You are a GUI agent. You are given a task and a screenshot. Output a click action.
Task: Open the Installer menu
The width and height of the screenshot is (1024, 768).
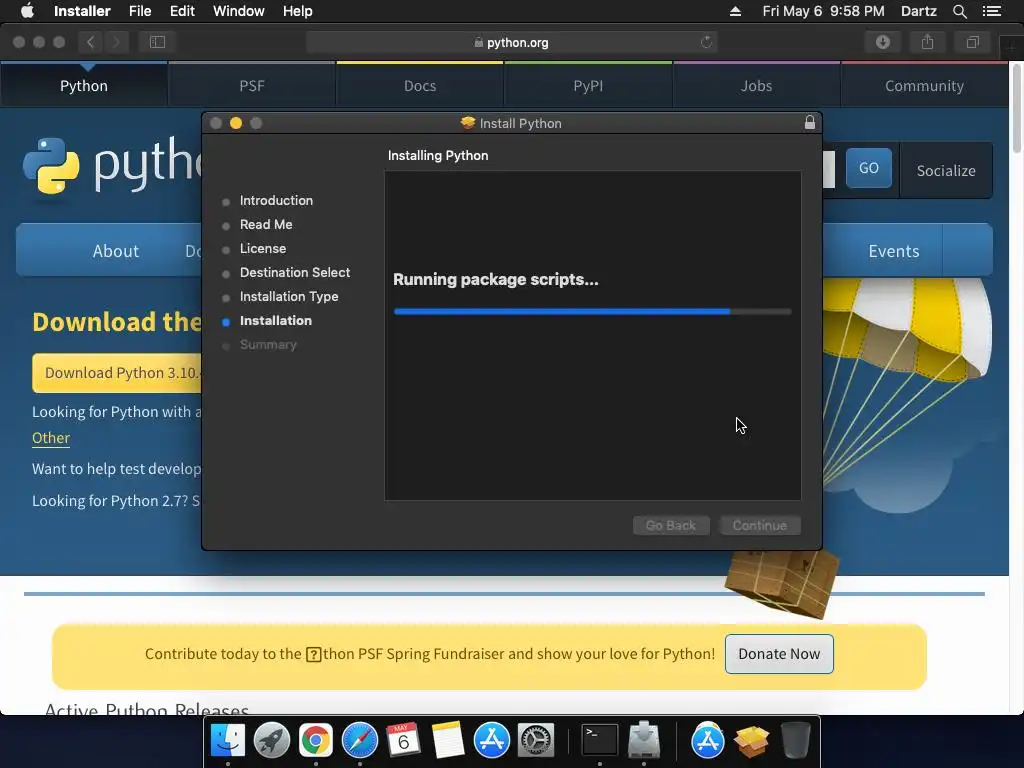tap(82, 11)
